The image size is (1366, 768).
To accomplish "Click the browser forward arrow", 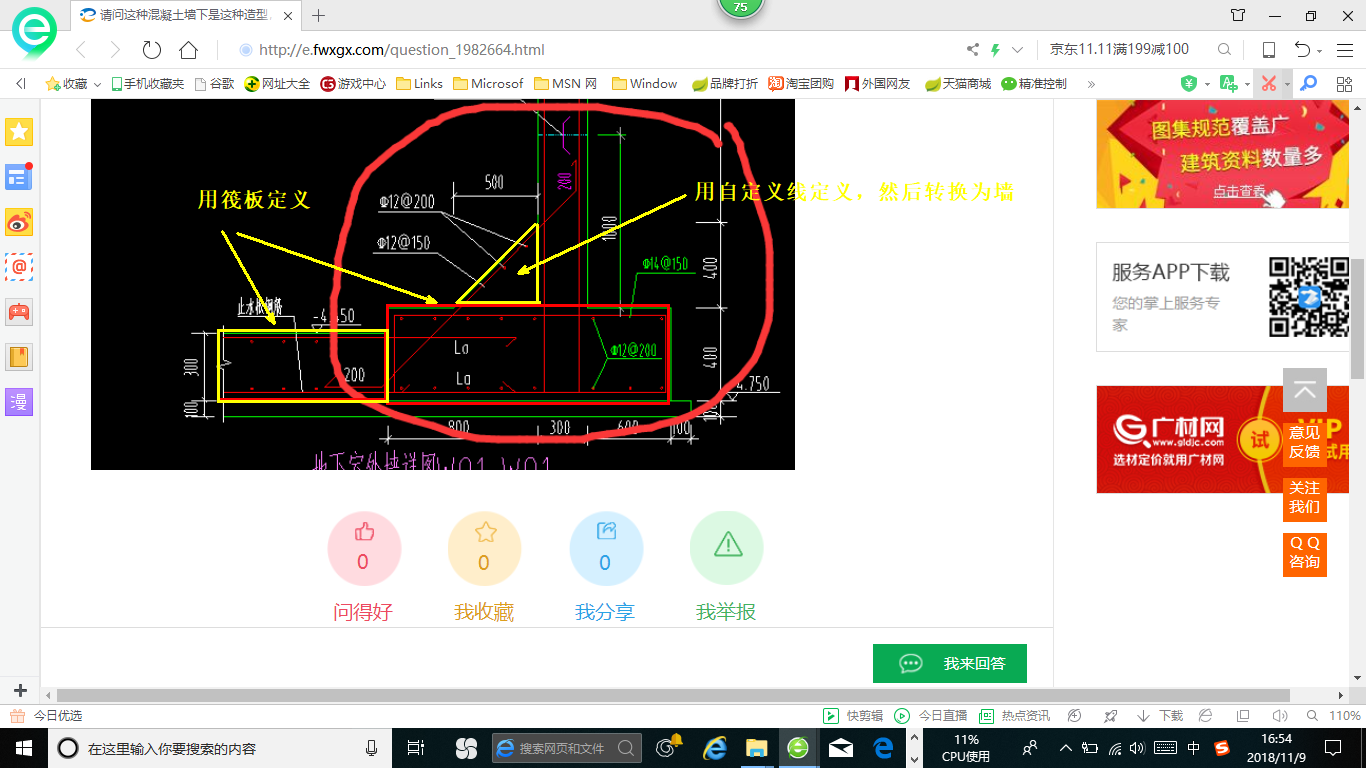I will (x=115, y=50).
